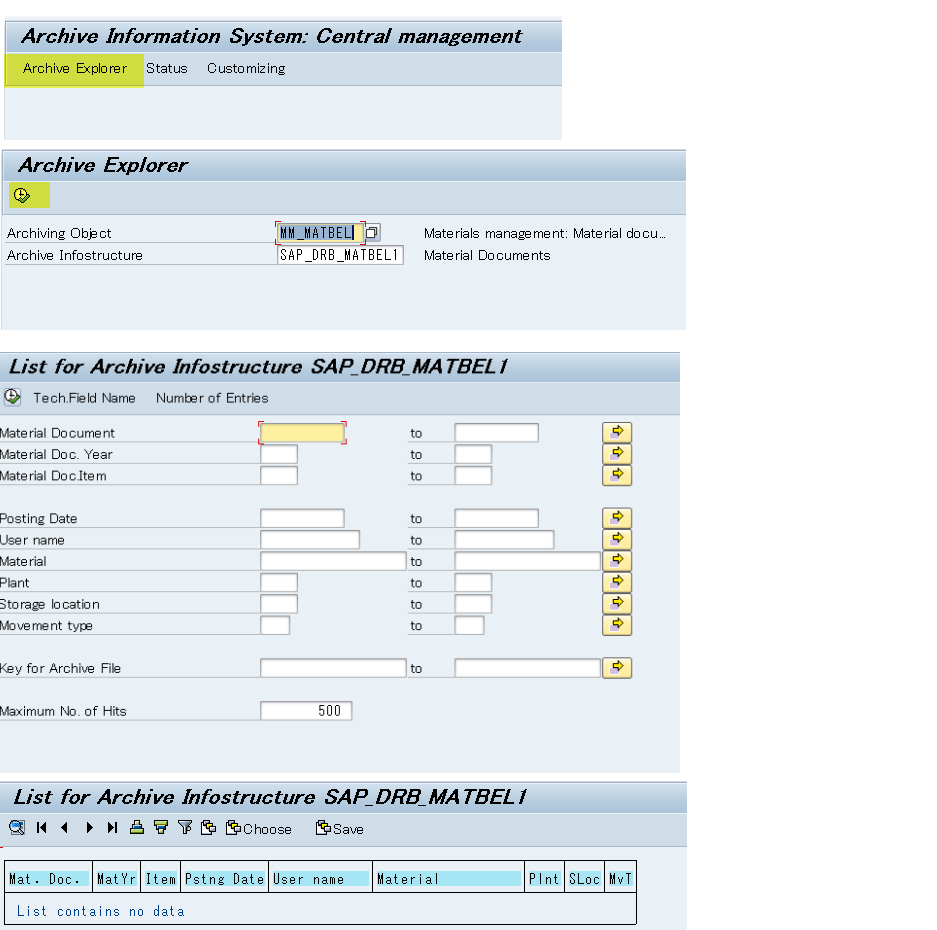Click layout icon left of Choose
Screen dimensions: 937x930
click(x=208, y=828)
